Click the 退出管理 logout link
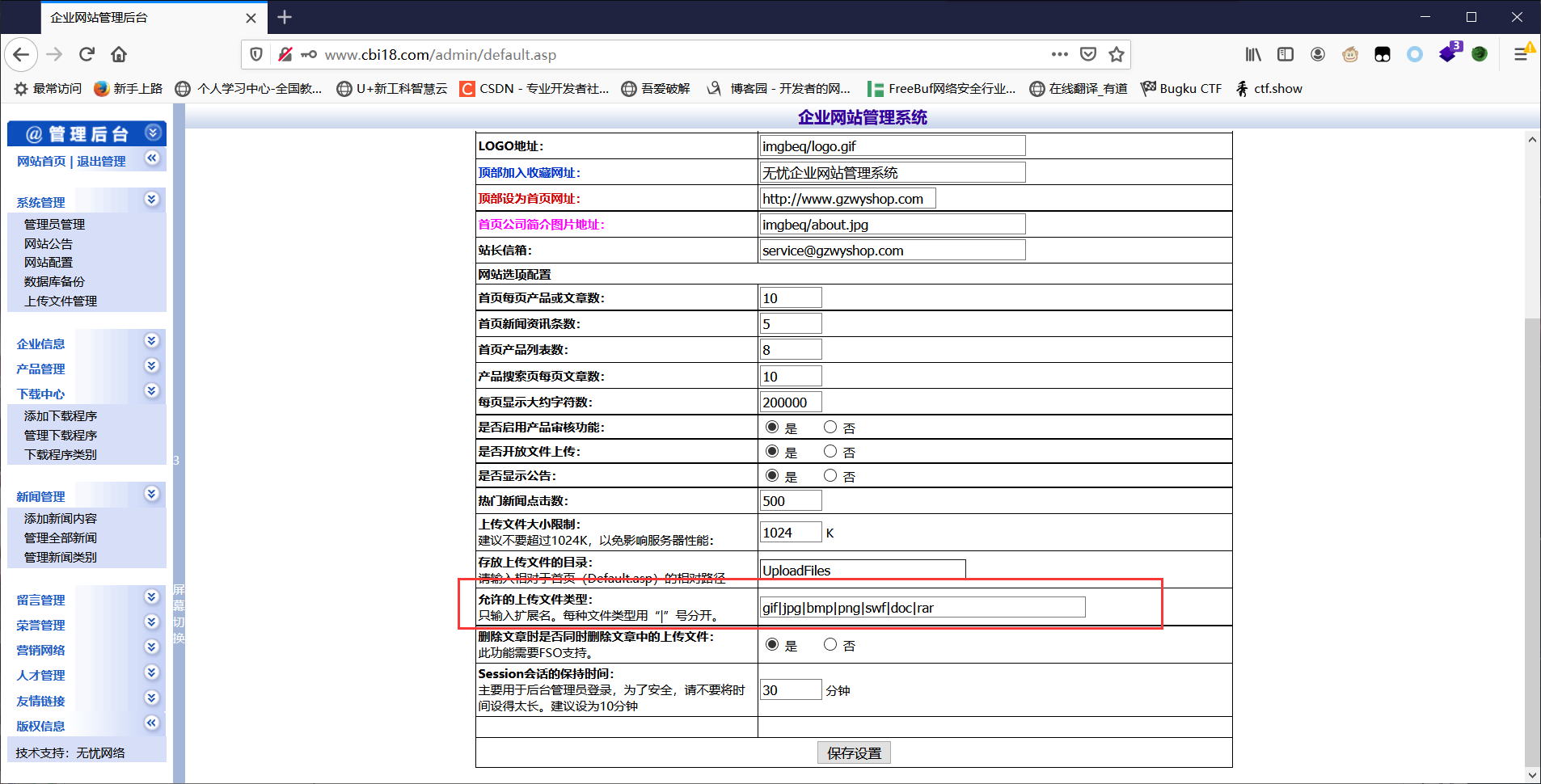This screenshot has height=784, width=1541. tap(101, 161)
